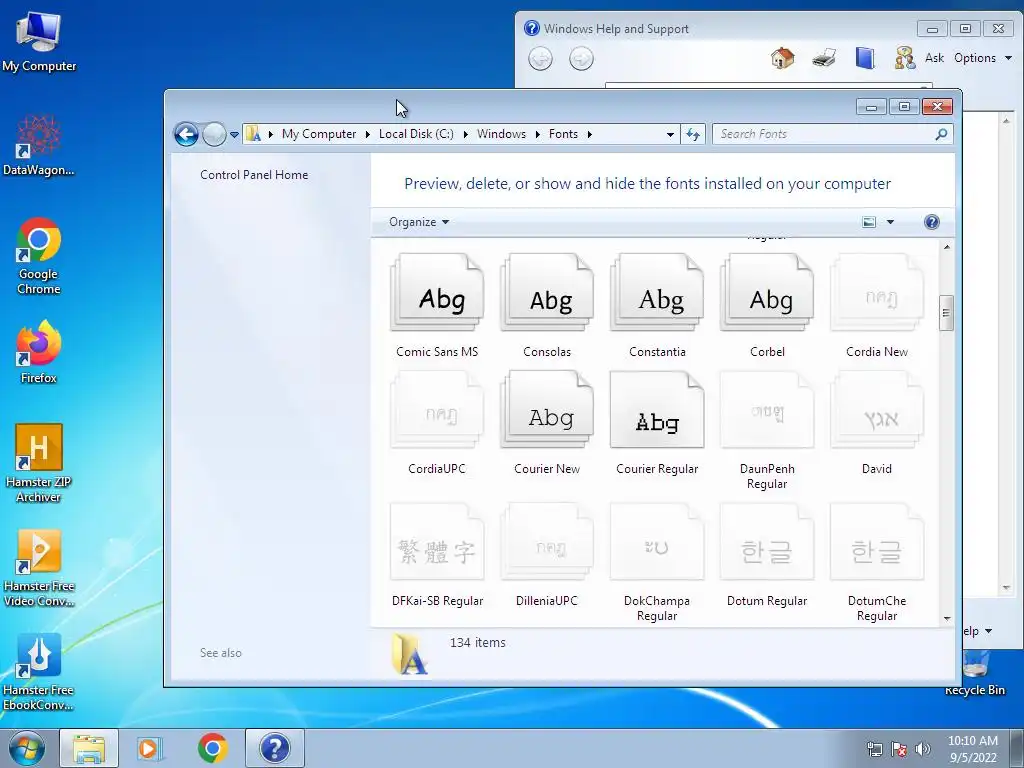Click the Google Chrome desktop shortcut
Screen dimensions: 1024x768
point(39,256)
